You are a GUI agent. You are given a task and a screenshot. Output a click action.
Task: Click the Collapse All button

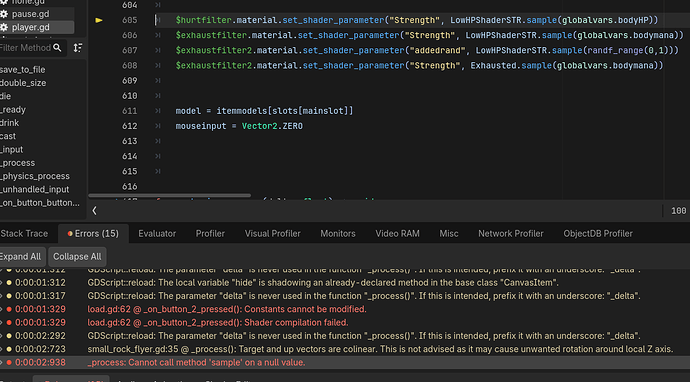pyautogui.click(x=77, y=257)
